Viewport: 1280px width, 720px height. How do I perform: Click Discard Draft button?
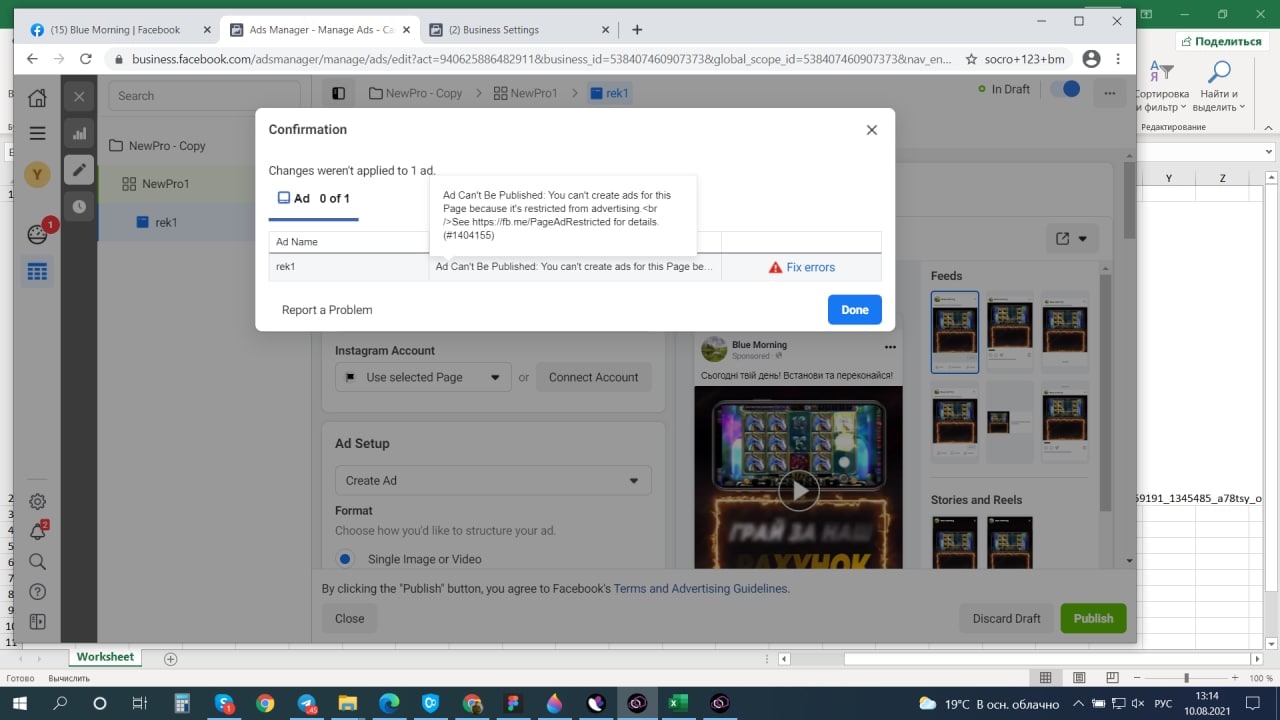point(1006,618)
